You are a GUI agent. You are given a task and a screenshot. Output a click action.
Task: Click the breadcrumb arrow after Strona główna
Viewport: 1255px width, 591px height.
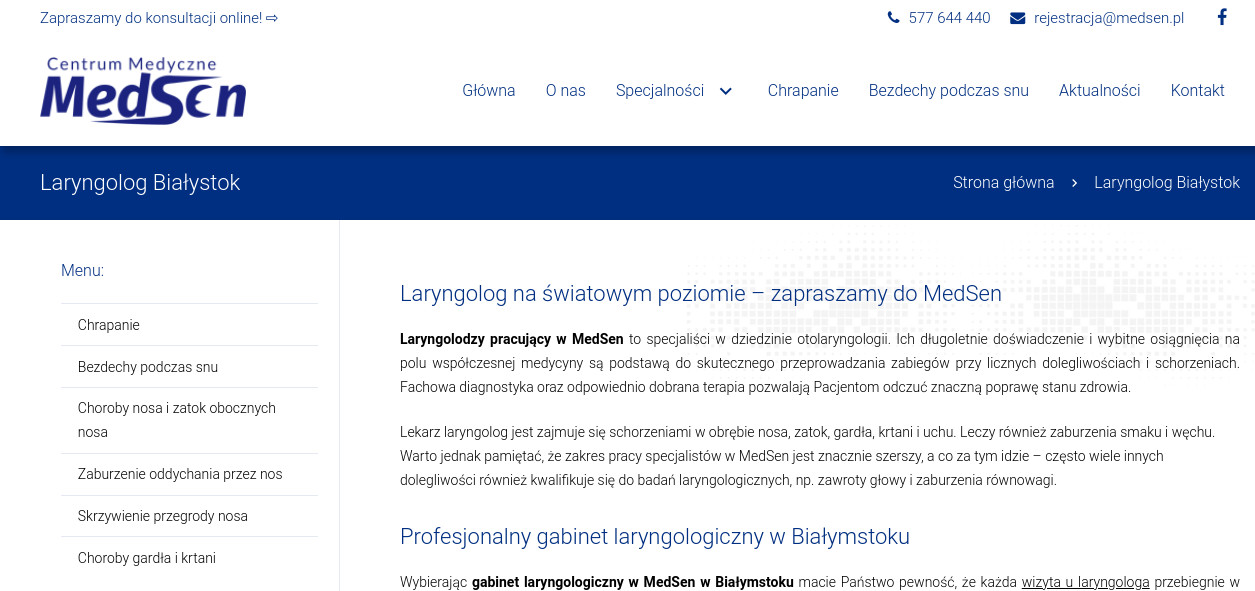pyautogui.click(x=1074, y=183)
